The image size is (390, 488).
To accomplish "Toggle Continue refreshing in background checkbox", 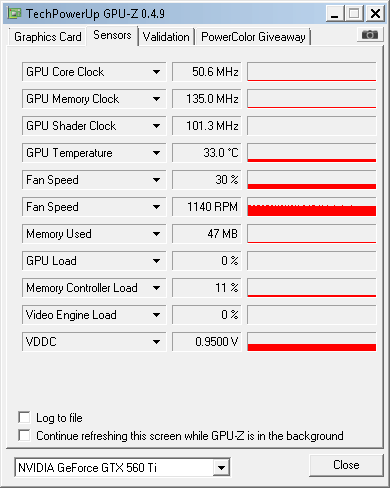I will pyautogui.click(x=24, y=435).
